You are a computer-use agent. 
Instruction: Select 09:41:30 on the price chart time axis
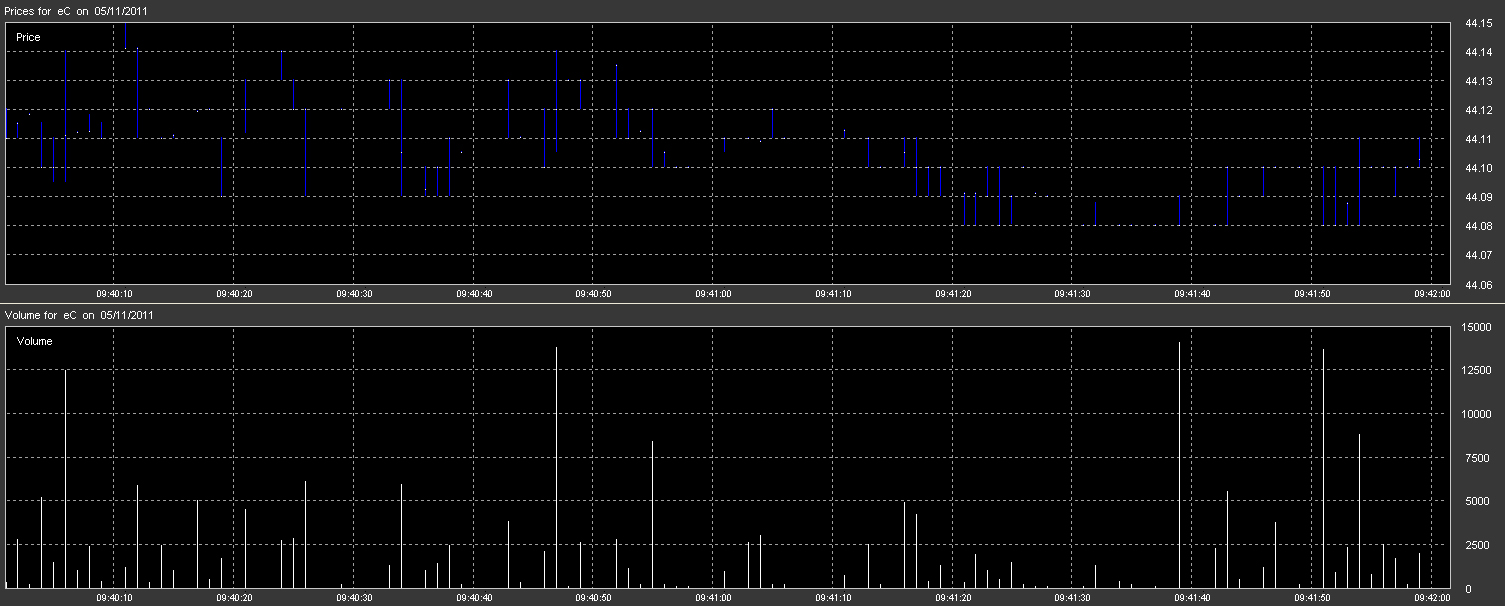coord(1073,294)
